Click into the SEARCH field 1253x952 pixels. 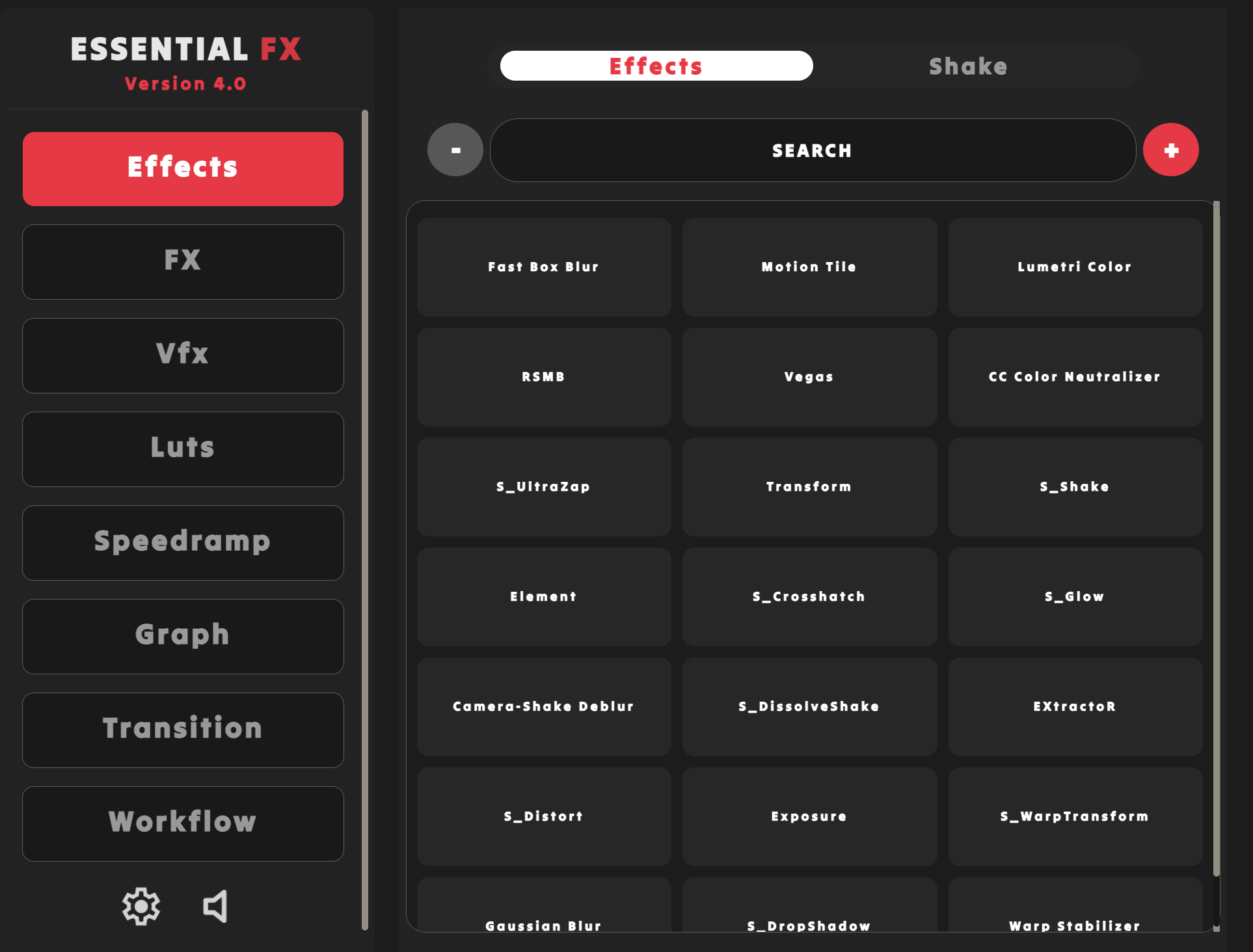coord(812,150)
